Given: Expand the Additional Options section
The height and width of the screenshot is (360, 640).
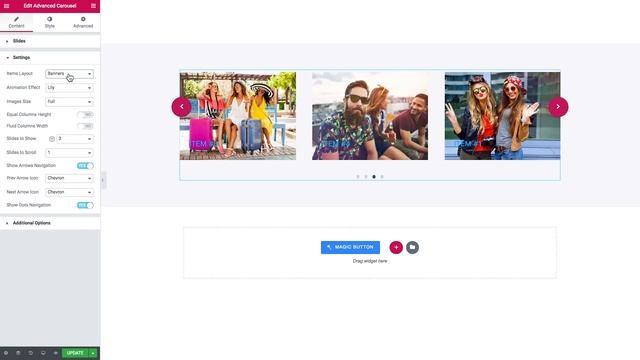Looking at the screenshot, I should [x=50, y=223].
